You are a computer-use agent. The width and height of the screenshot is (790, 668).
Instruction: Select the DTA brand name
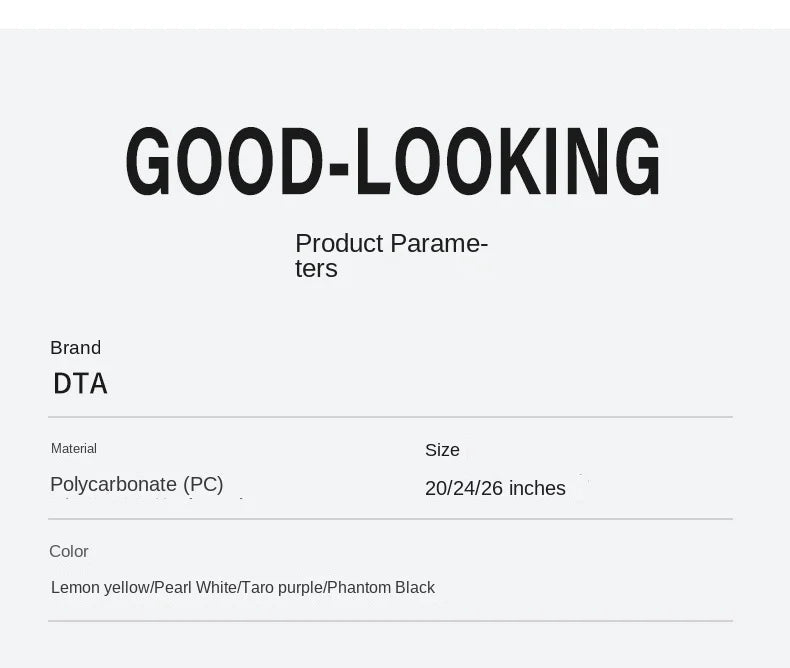[x=80, y=383]
